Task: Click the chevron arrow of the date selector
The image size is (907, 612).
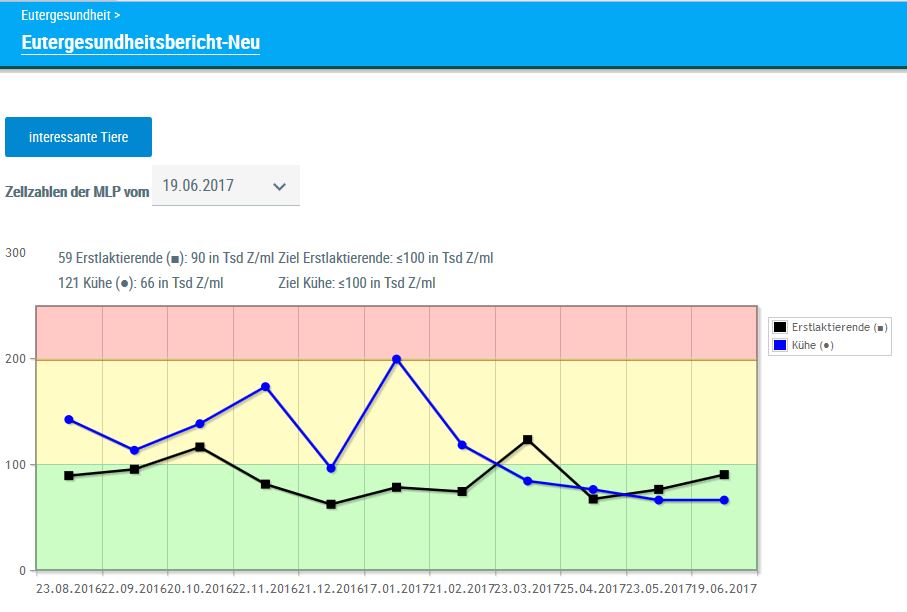Action: pyautogui.click(x=280, y=187)
